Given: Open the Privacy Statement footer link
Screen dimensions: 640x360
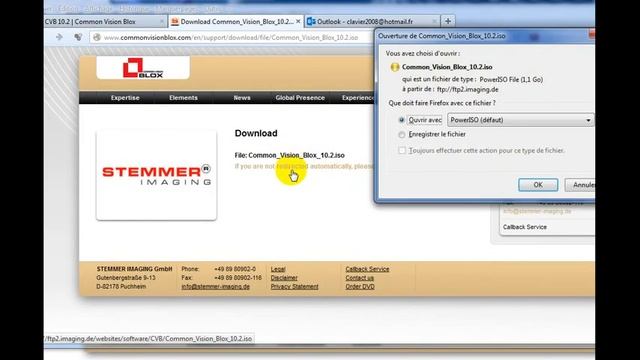Looking at the screenshot, I should 294,287.
